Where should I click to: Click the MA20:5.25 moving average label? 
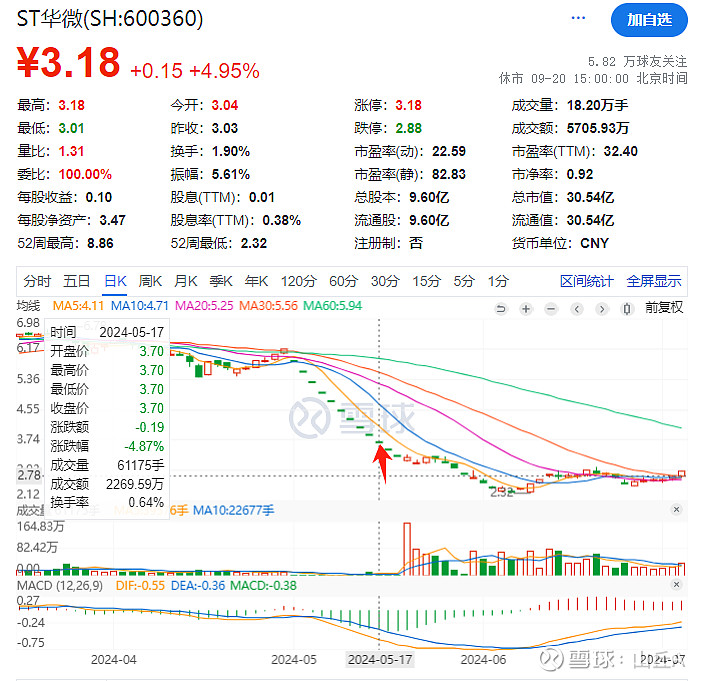204,306
